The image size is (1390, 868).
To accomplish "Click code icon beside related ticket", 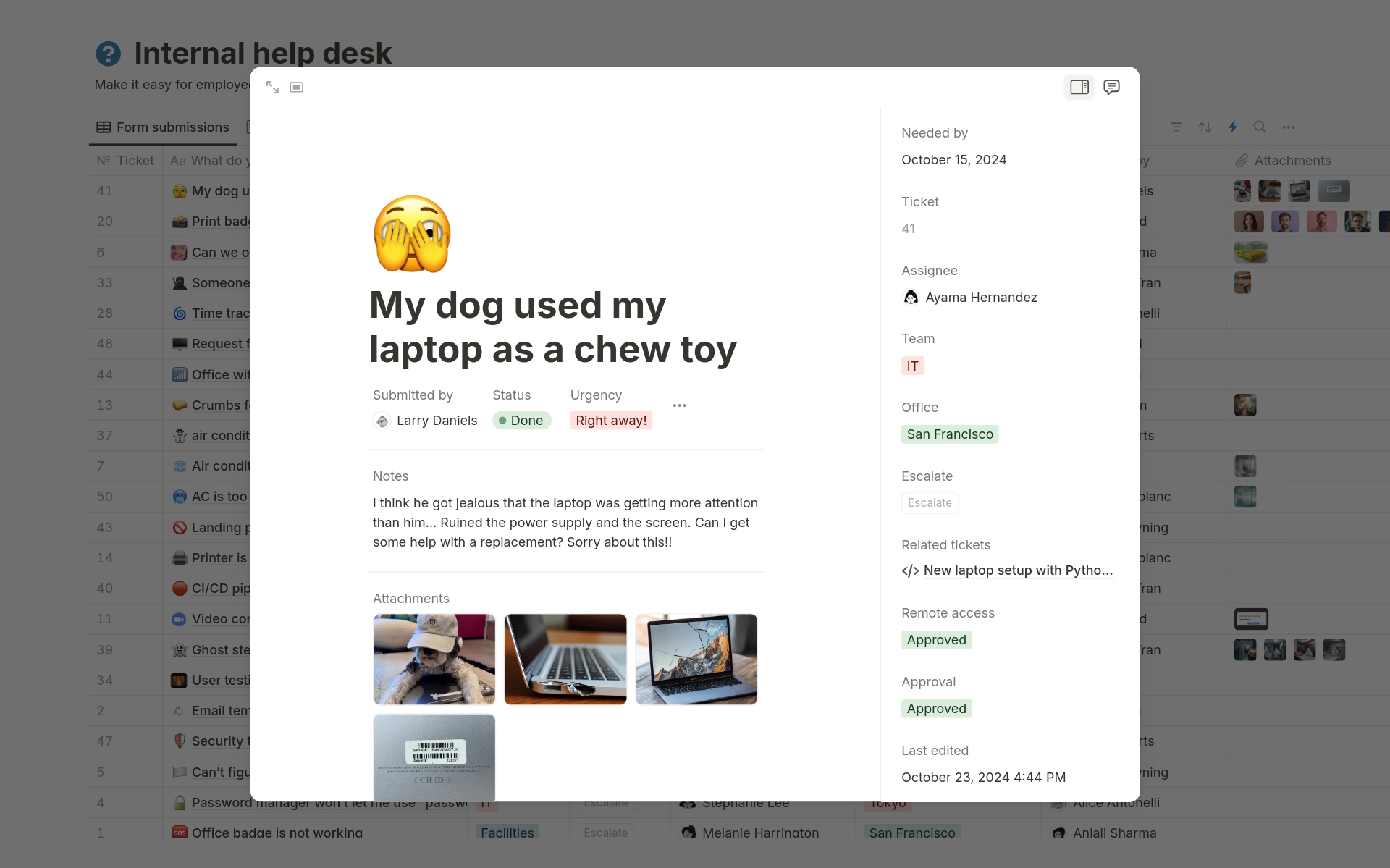I will 910,570.
